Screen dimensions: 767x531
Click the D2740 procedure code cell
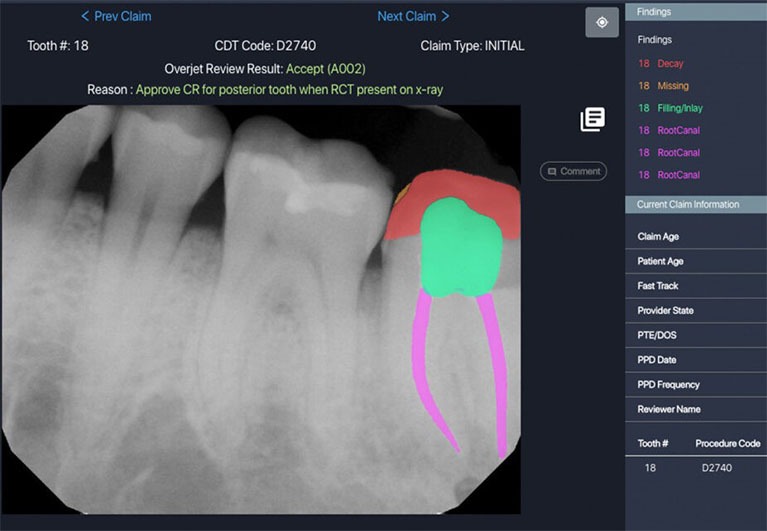coord(717,468)
